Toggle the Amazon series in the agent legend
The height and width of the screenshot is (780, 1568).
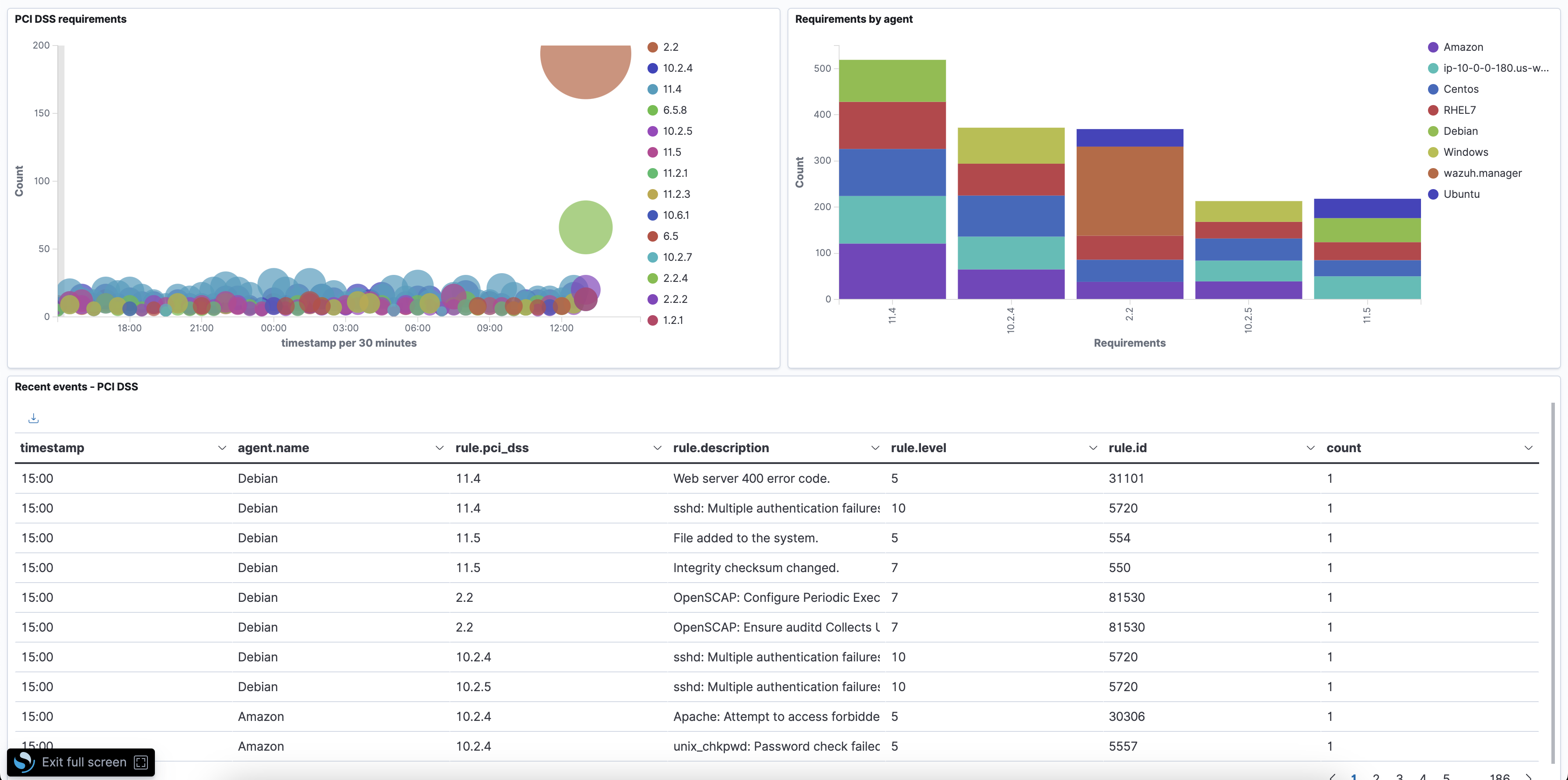coord(1433,47)
